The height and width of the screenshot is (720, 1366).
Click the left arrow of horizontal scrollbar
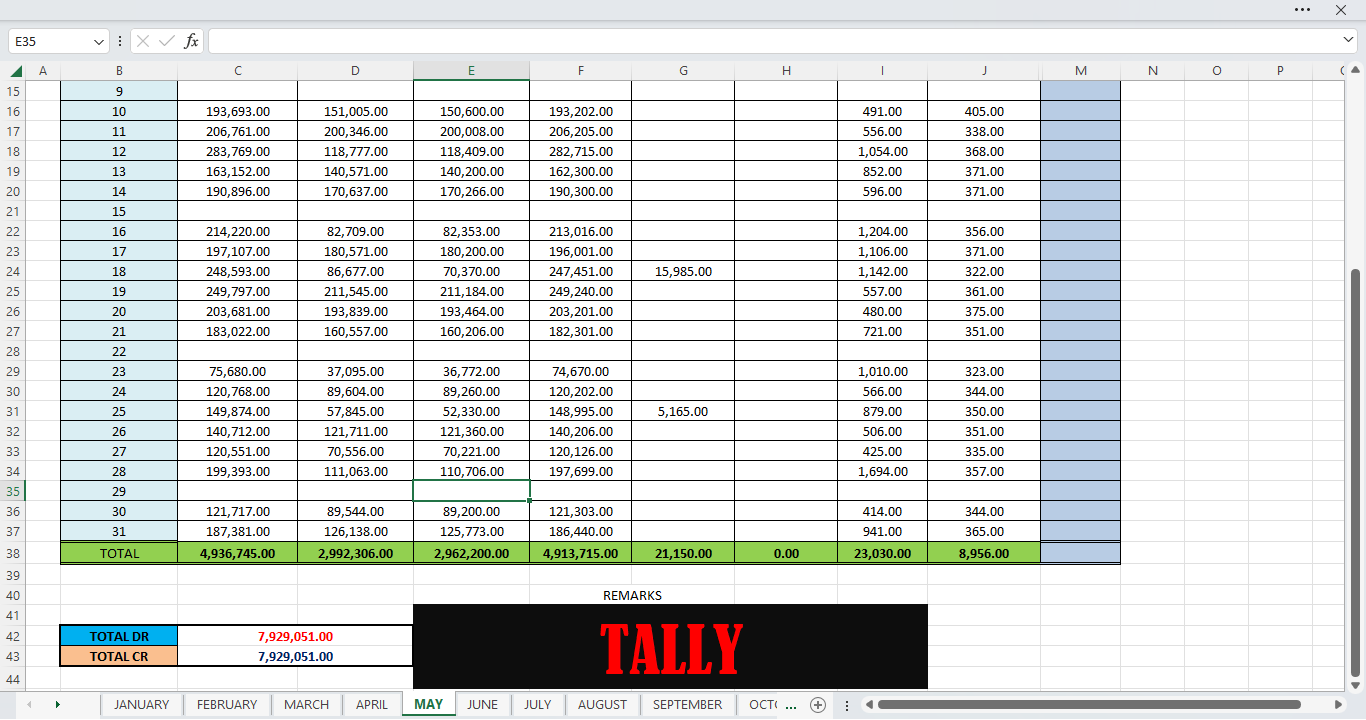coord(868,705)
